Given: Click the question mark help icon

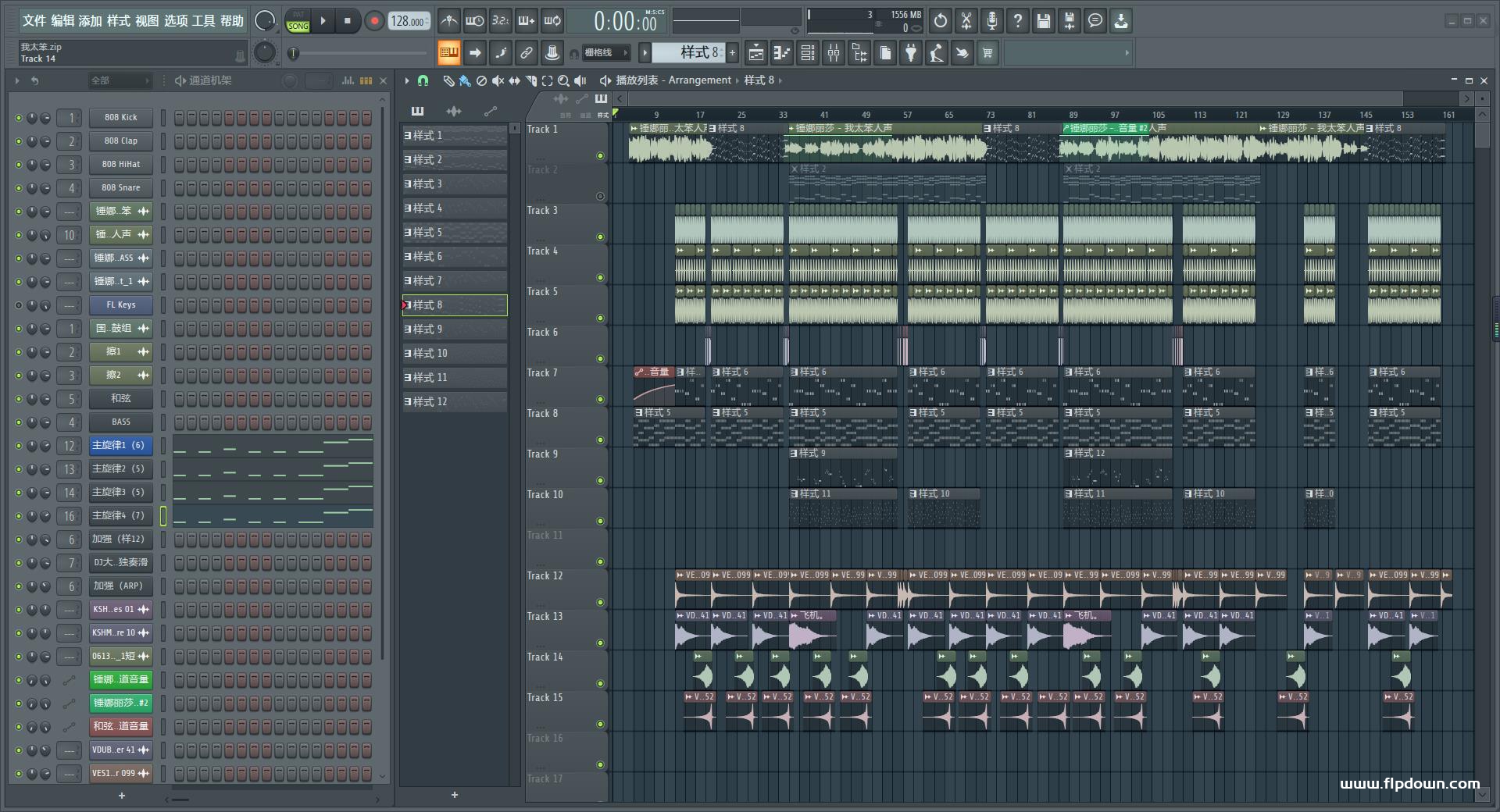Looking at the screenshot, I should (x=1018, y=21).
